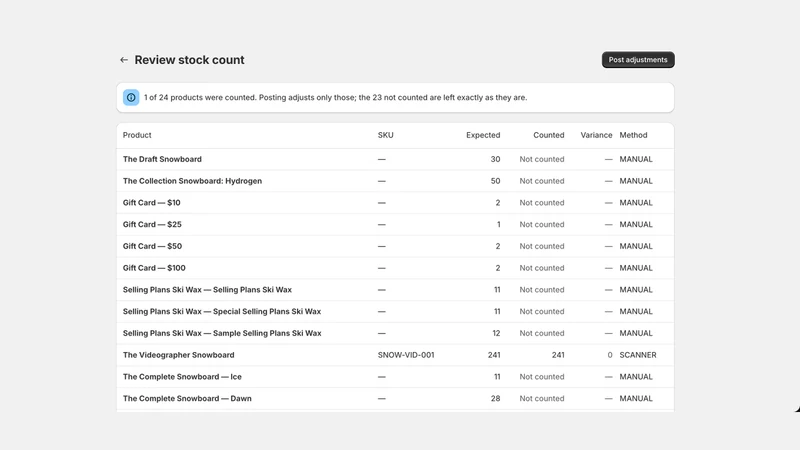This screenshot has width=800, height=450.
Task: Click Not counted for Complete Snowboard — Ice
Action: [x=542, y=377]
